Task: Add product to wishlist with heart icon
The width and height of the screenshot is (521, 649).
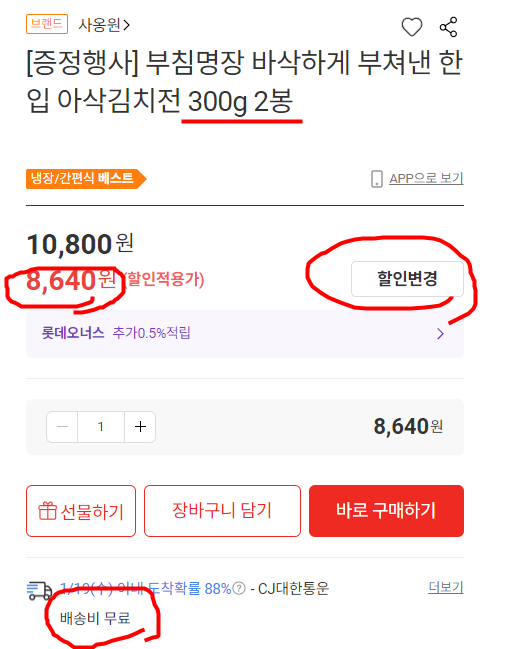Action: tap(412, 27)
